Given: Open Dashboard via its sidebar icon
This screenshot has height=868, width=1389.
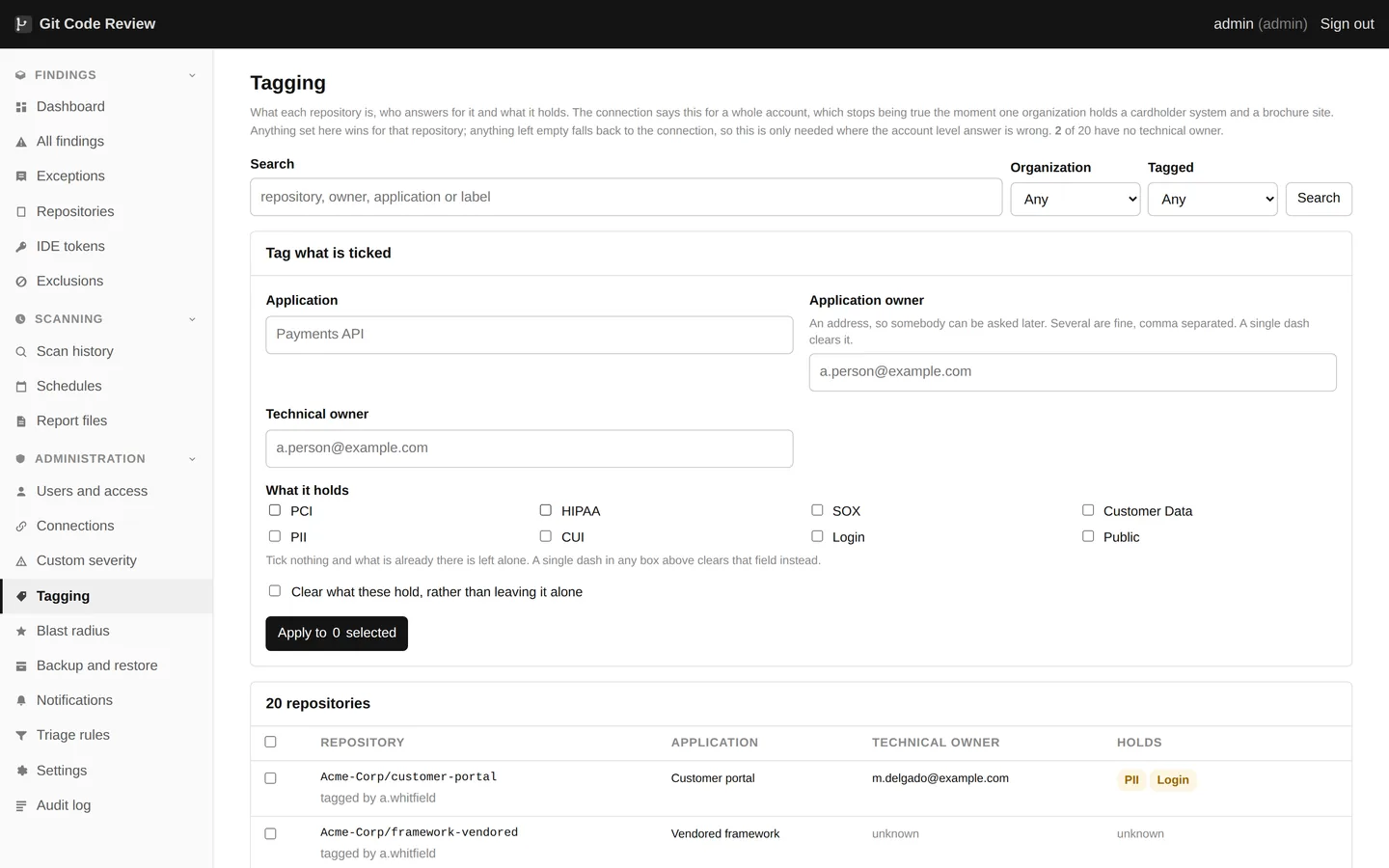Looking at the screenshot, I should (21, 107).
